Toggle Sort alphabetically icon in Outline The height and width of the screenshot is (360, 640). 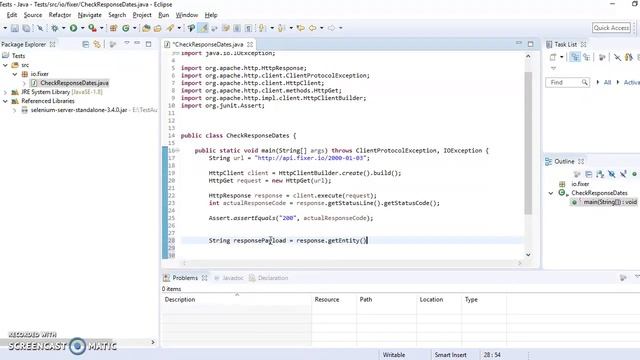600,174
